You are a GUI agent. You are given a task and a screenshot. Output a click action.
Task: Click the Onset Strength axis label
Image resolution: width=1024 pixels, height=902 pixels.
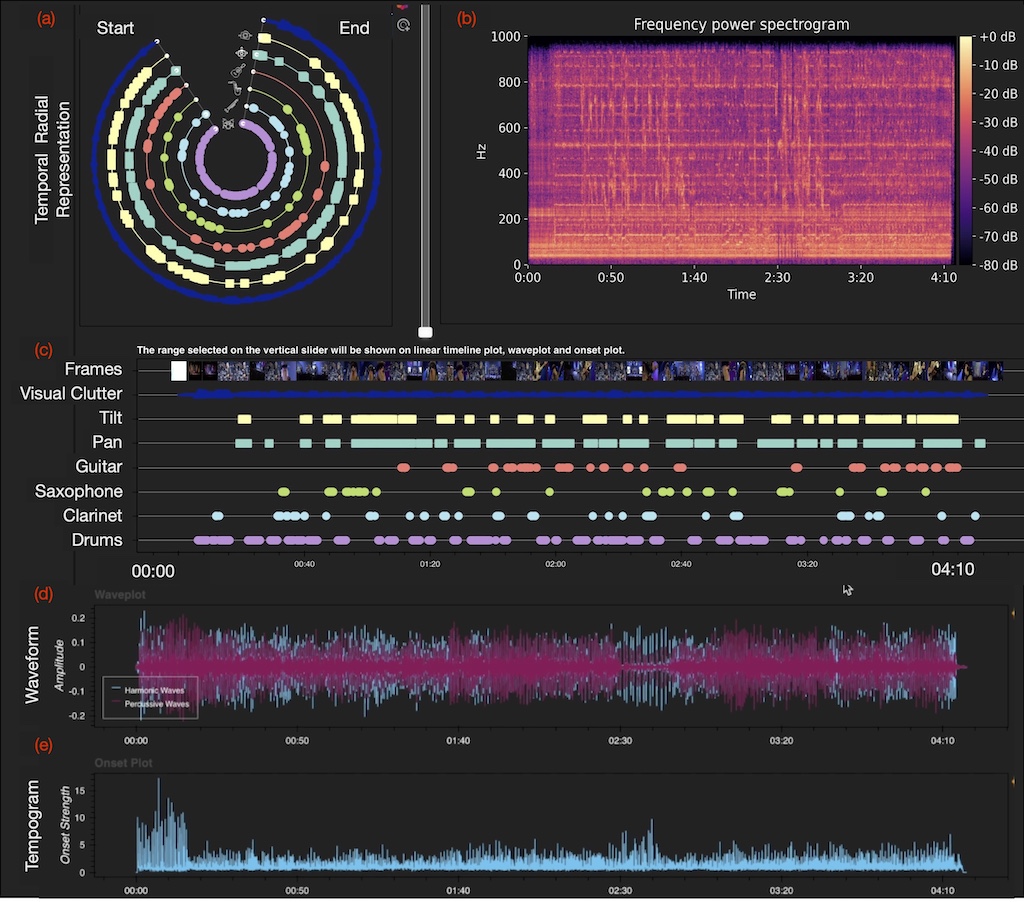point(65,824)
